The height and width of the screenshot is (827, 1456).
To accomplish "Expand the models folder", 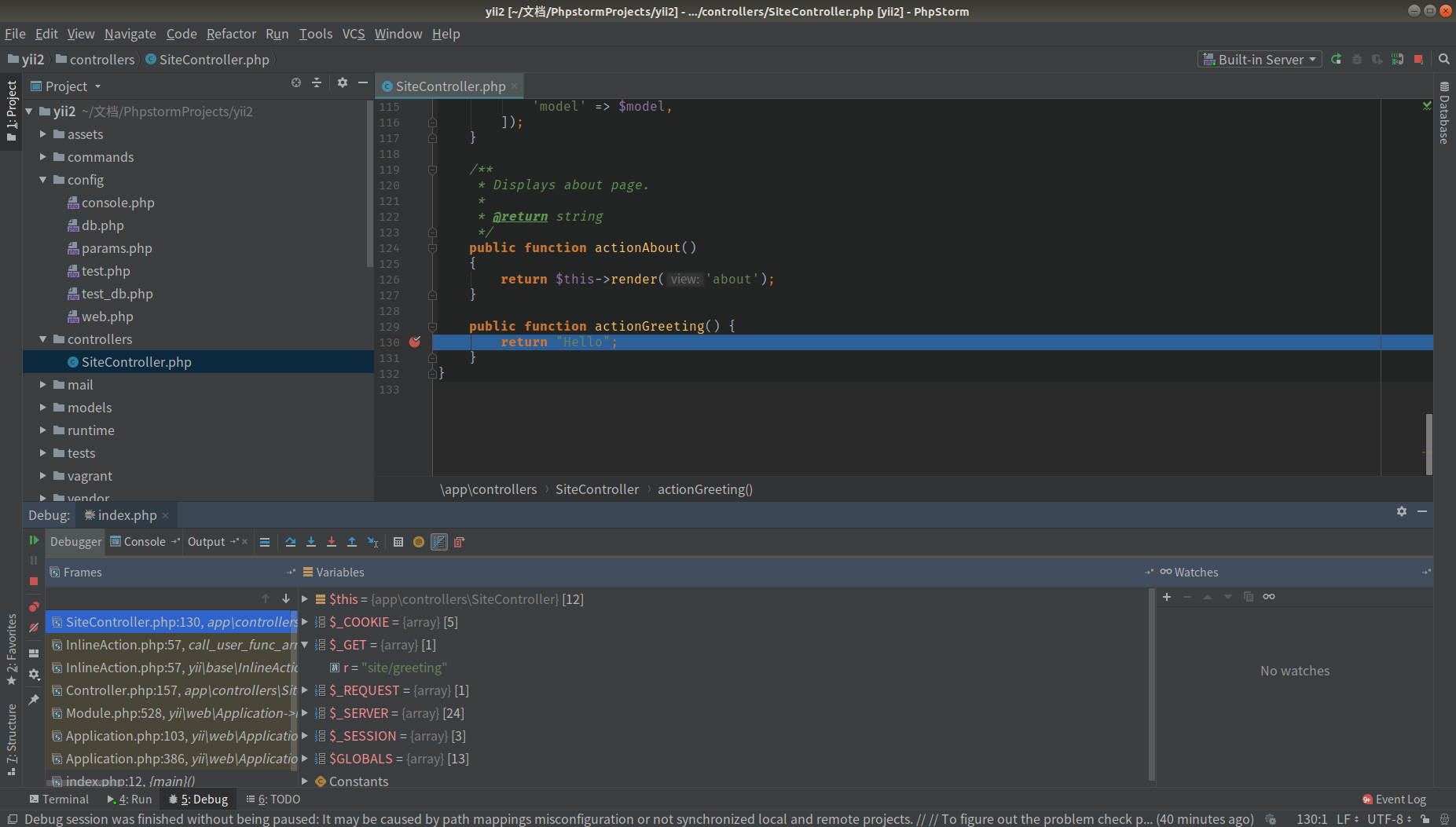I will [43, 408].
